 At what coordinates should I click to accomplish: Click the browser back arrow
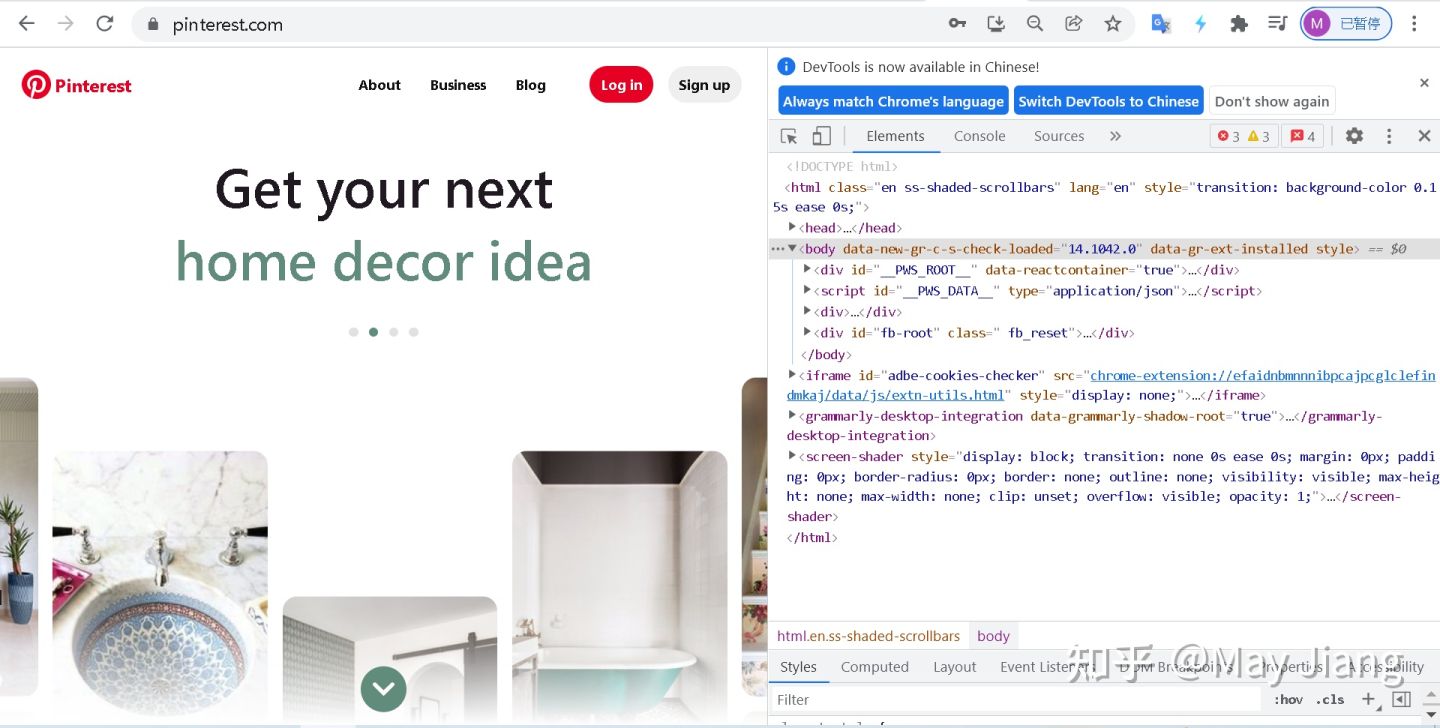click(26, 24)
